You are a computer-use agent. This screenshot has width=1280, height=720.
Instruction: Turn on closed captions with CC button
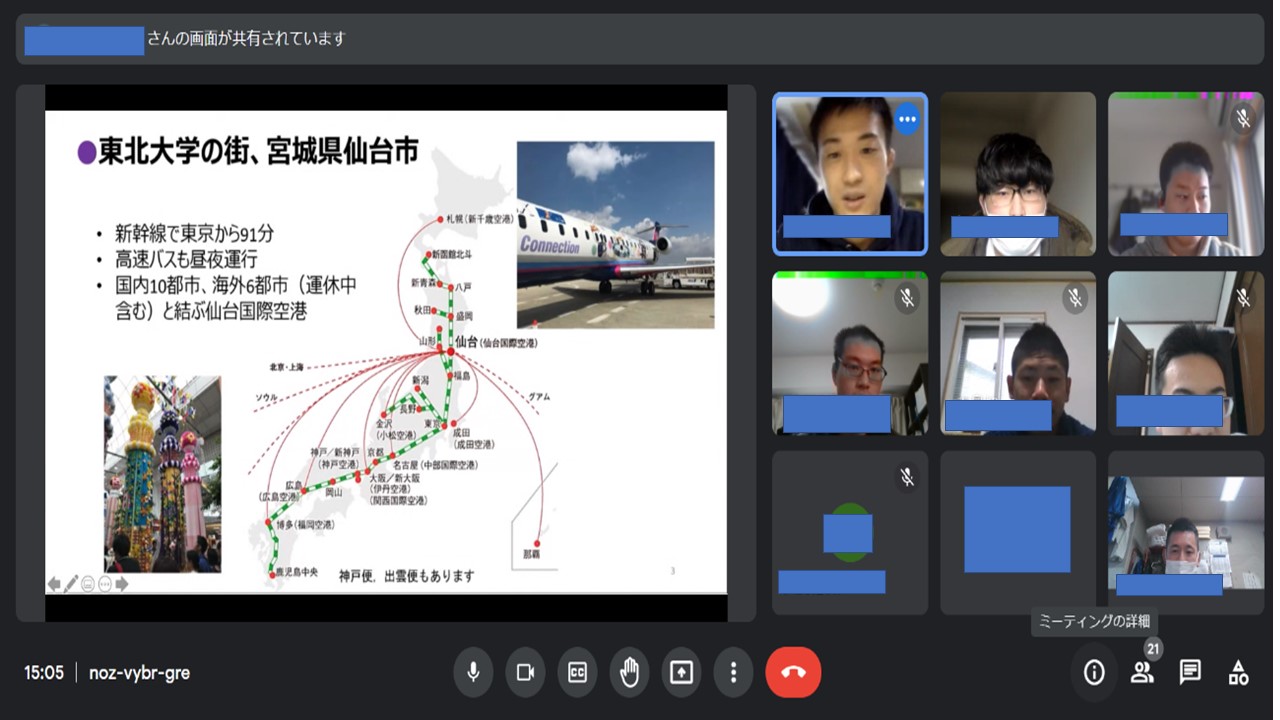(577, 673)
